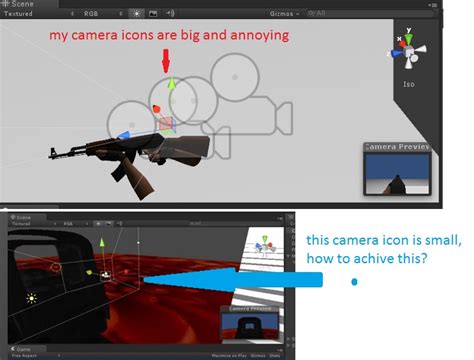Open the RGB dropdown in lower Scene view
The height and width of the screenshot is (360, 474).
75,224
